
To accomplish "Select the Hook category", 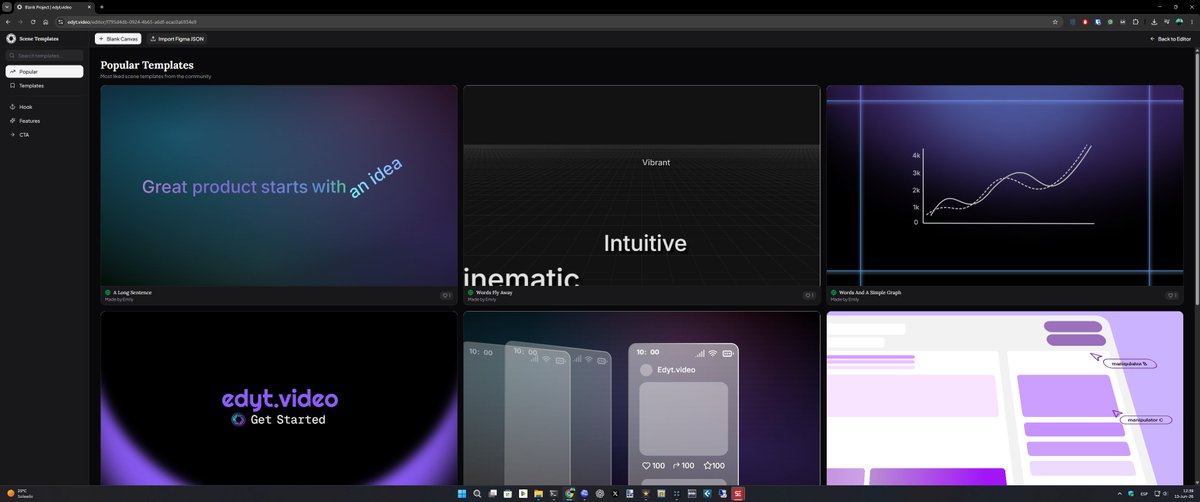I will point(44,106).
